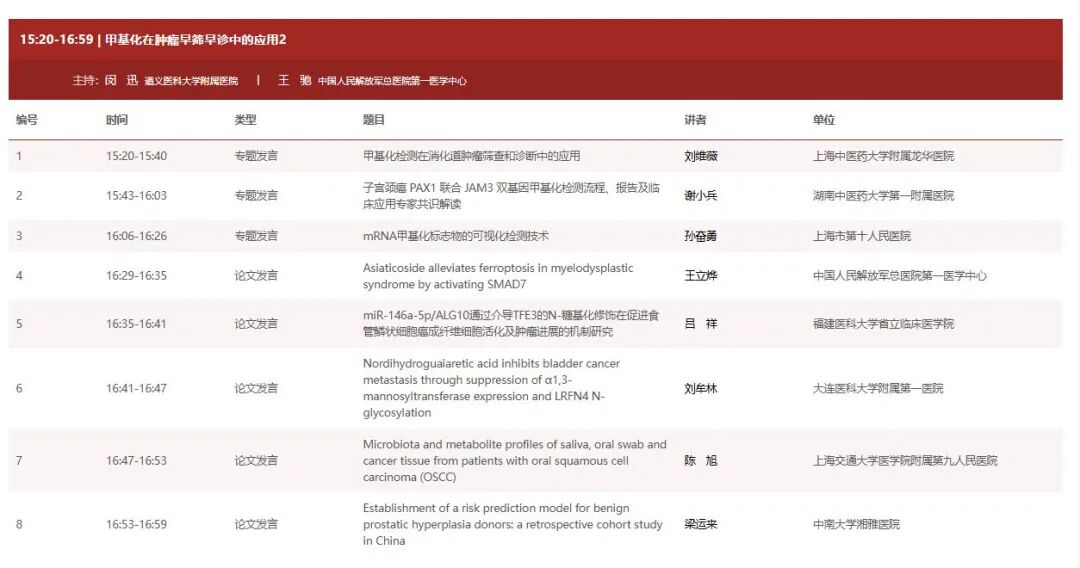Click number 1 in the 编号 column
1080x568 pixels.
19,156
